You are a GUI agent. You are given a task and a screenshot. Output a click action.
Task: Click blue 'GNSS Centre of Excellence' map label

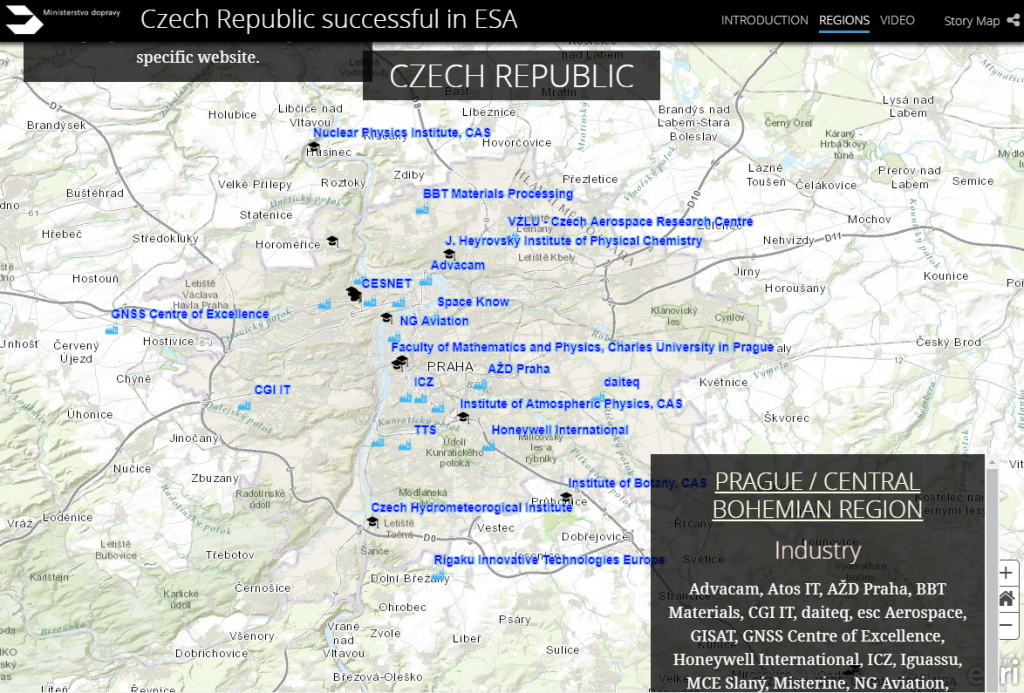pos(190,314)
